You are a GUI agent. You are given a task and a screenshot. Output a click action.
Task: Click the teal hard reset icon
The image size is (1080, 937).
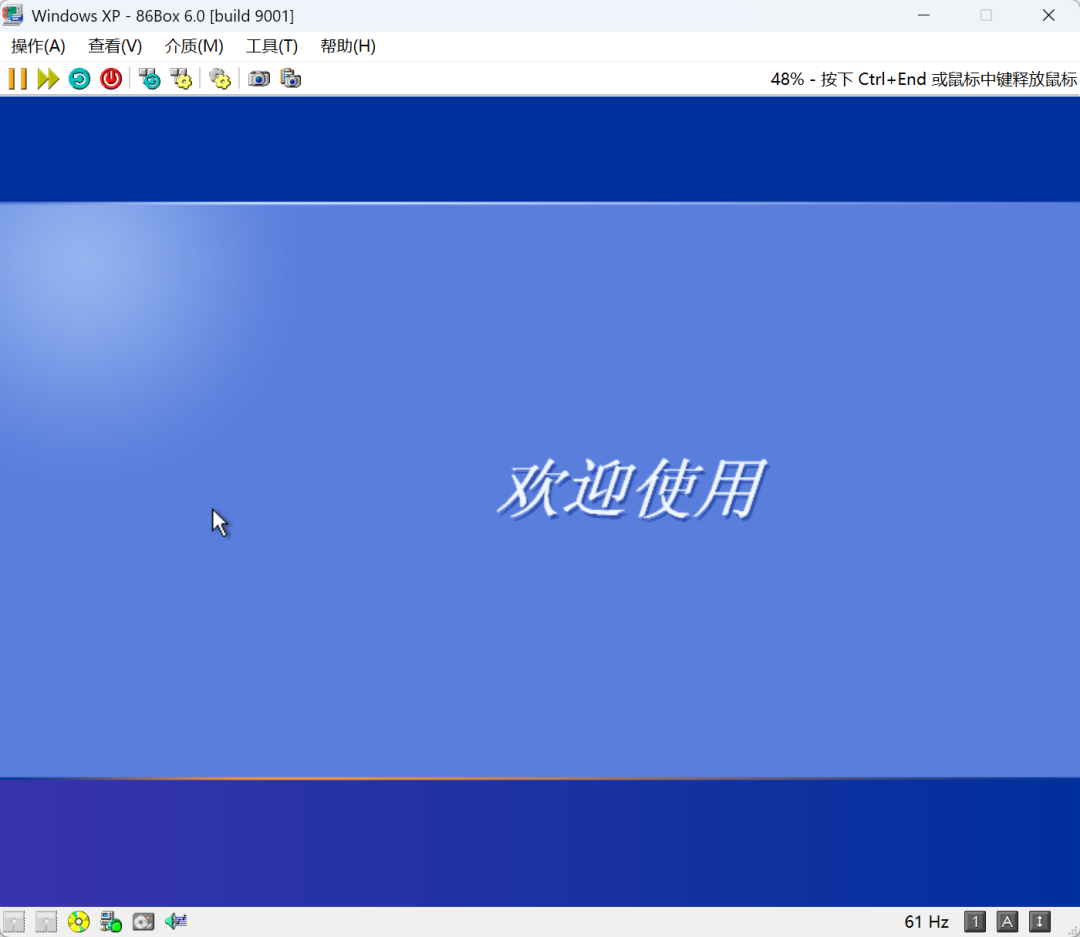point(79,79)
